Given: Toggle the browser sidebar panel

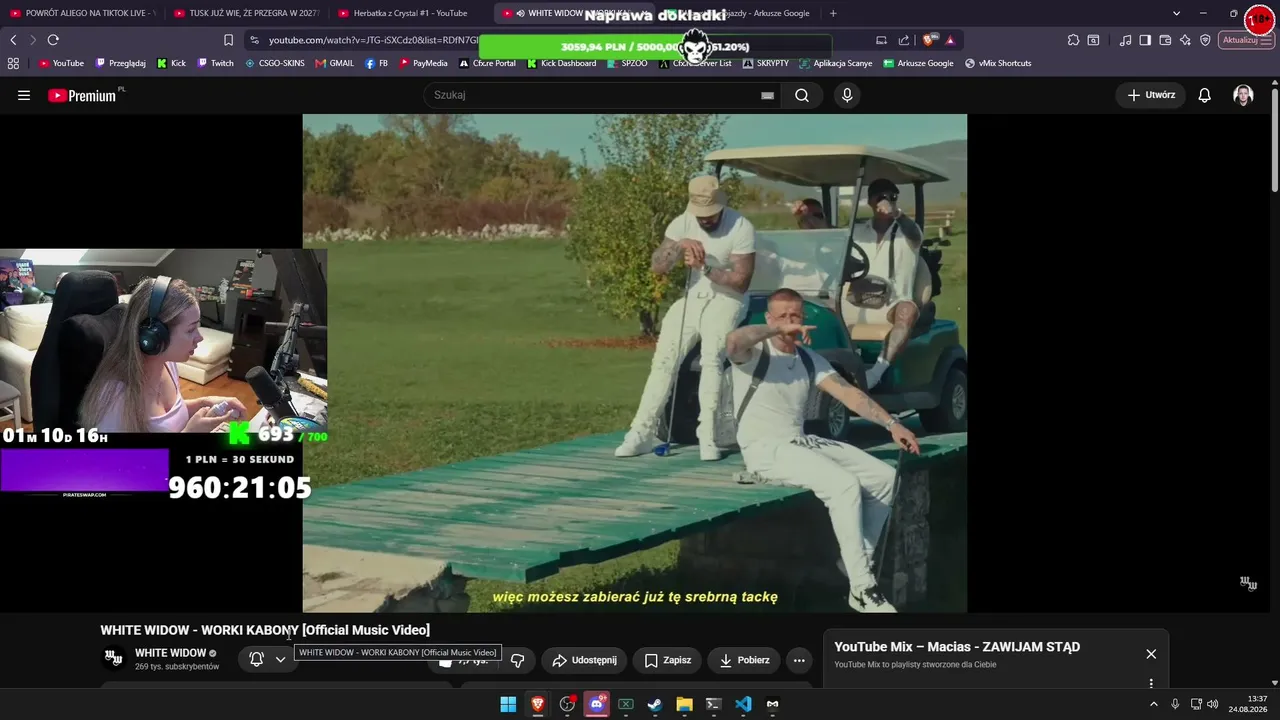Looking at the screenshot, I should pyautogui.click(x=1145, y=40).
